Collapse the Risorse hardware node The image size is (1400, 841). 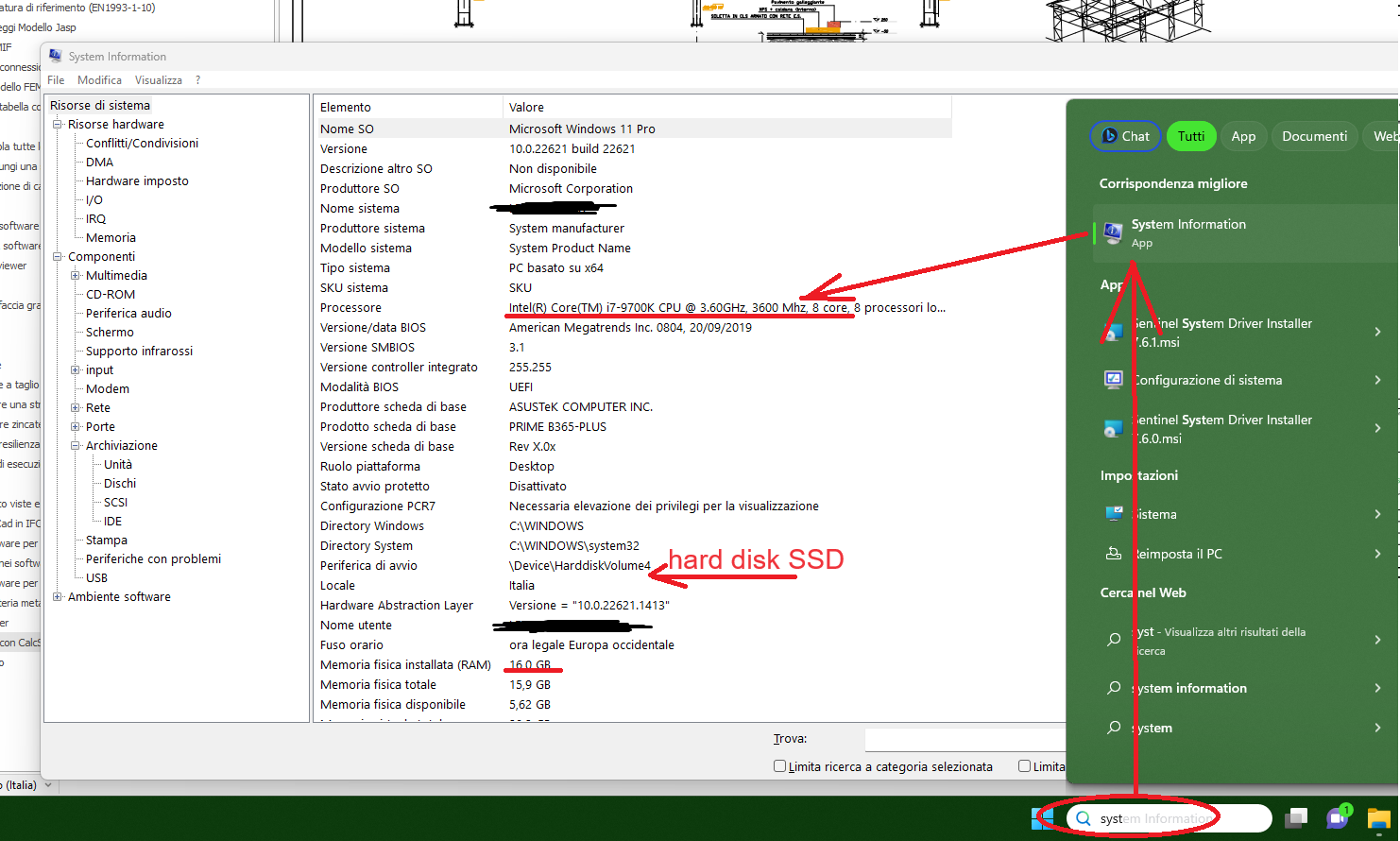(x=58, y=125)
